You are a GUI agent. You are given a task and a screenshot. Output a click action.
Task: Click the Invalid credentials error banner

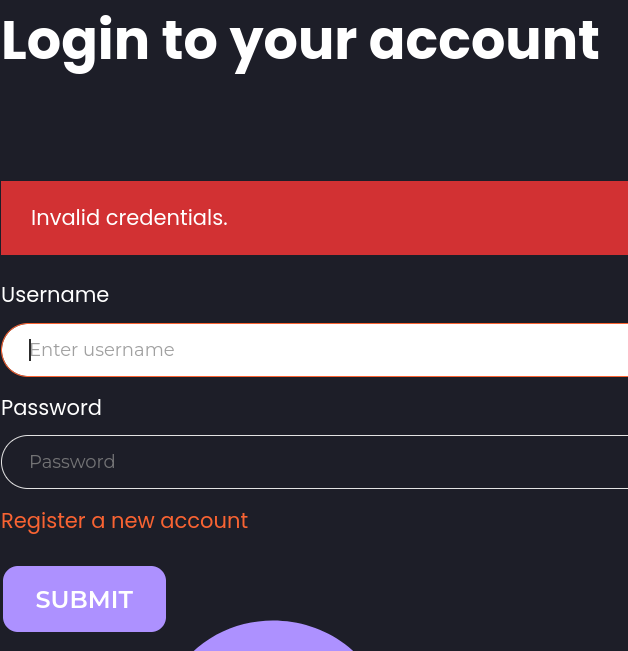(314, 218)
